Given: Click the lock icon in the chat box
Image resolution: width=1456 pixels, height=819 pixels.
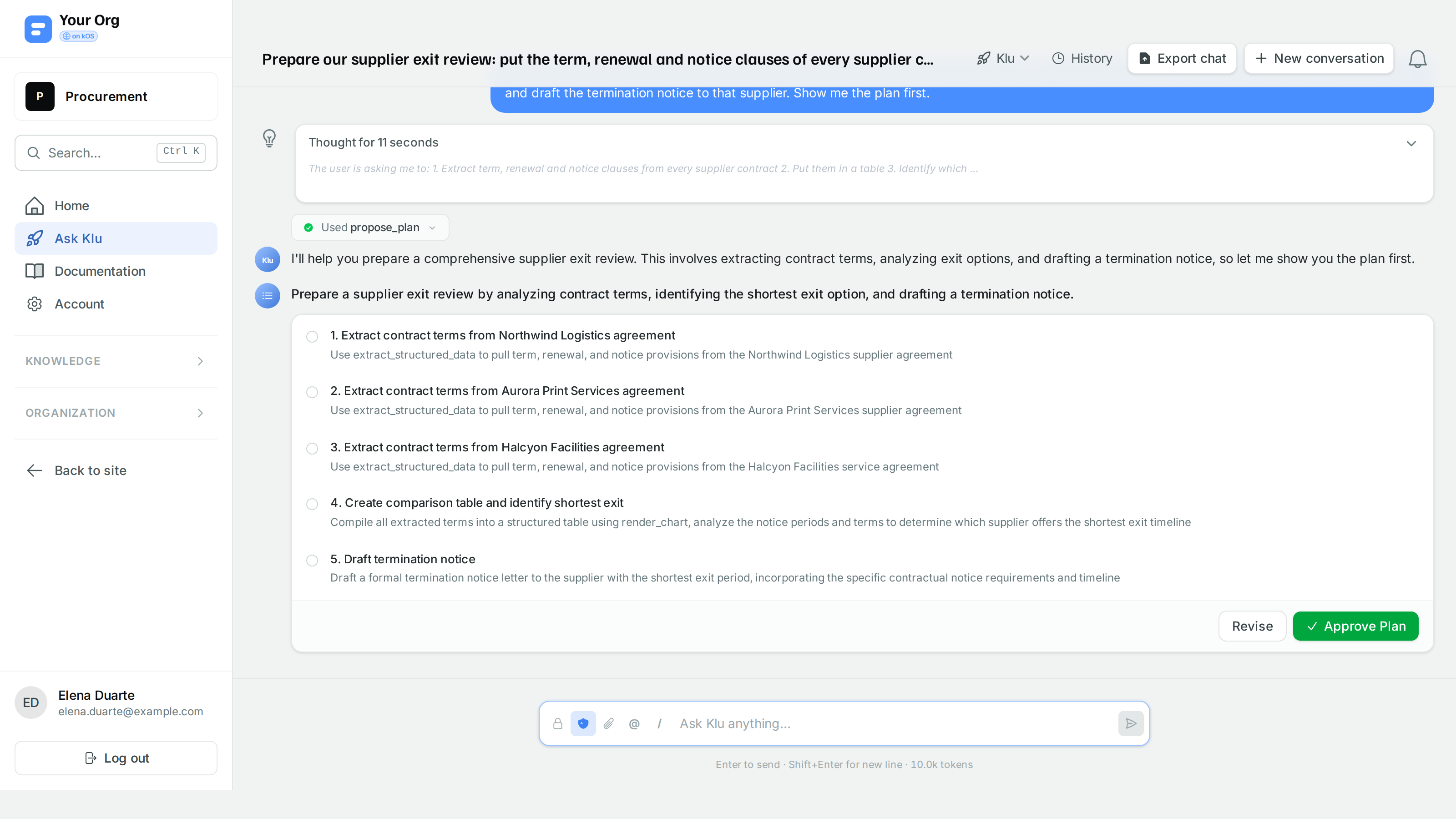Looking at the screenshot, I should (x=557, y=723).
